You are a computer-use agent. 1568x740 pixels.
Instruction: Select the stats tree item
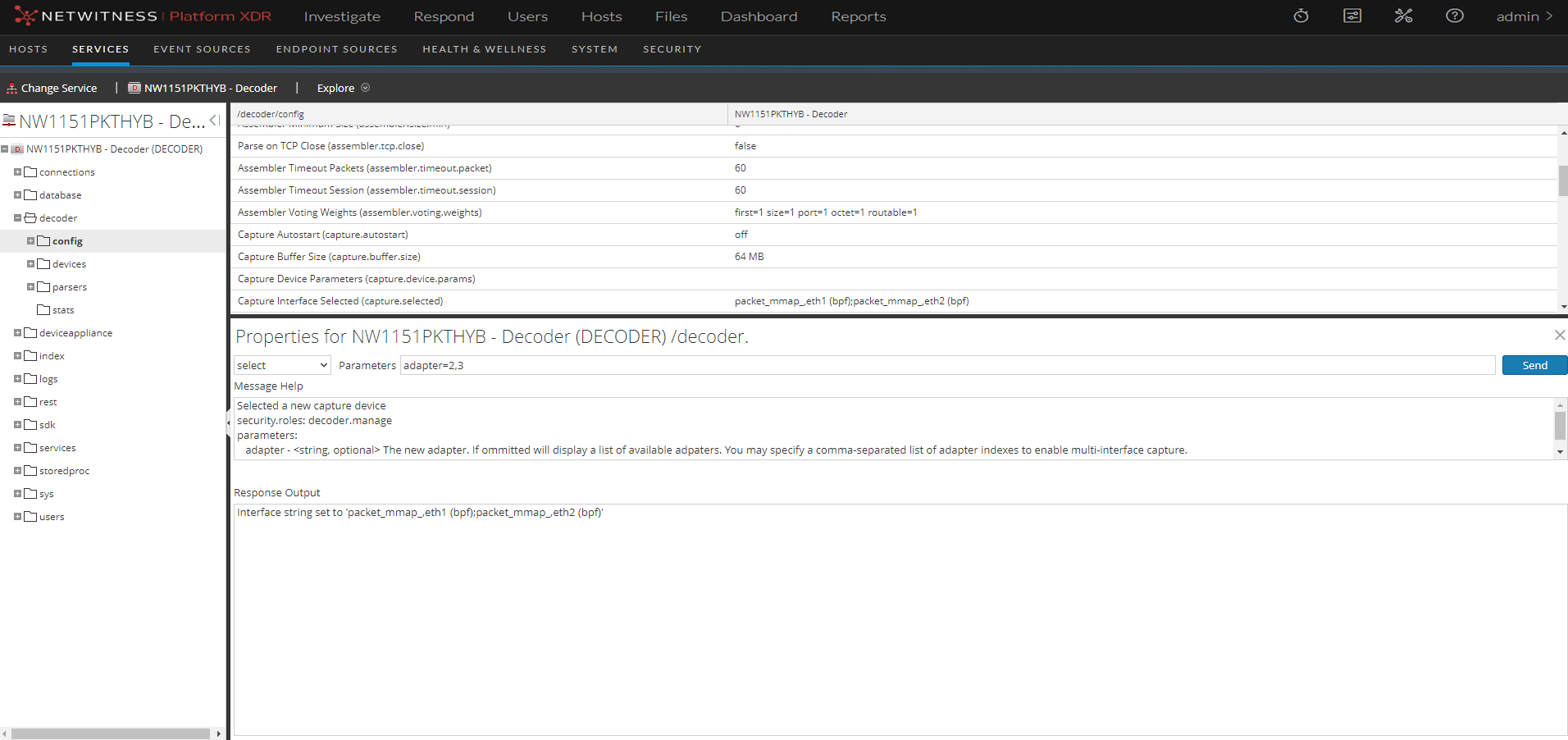click(63, 309)
